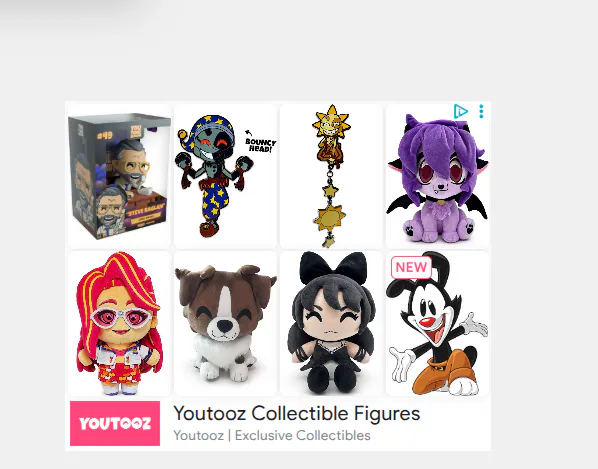Select the dangling sun pin thumbnail
The width and height of the screenshot is (598, 469).
331,176
